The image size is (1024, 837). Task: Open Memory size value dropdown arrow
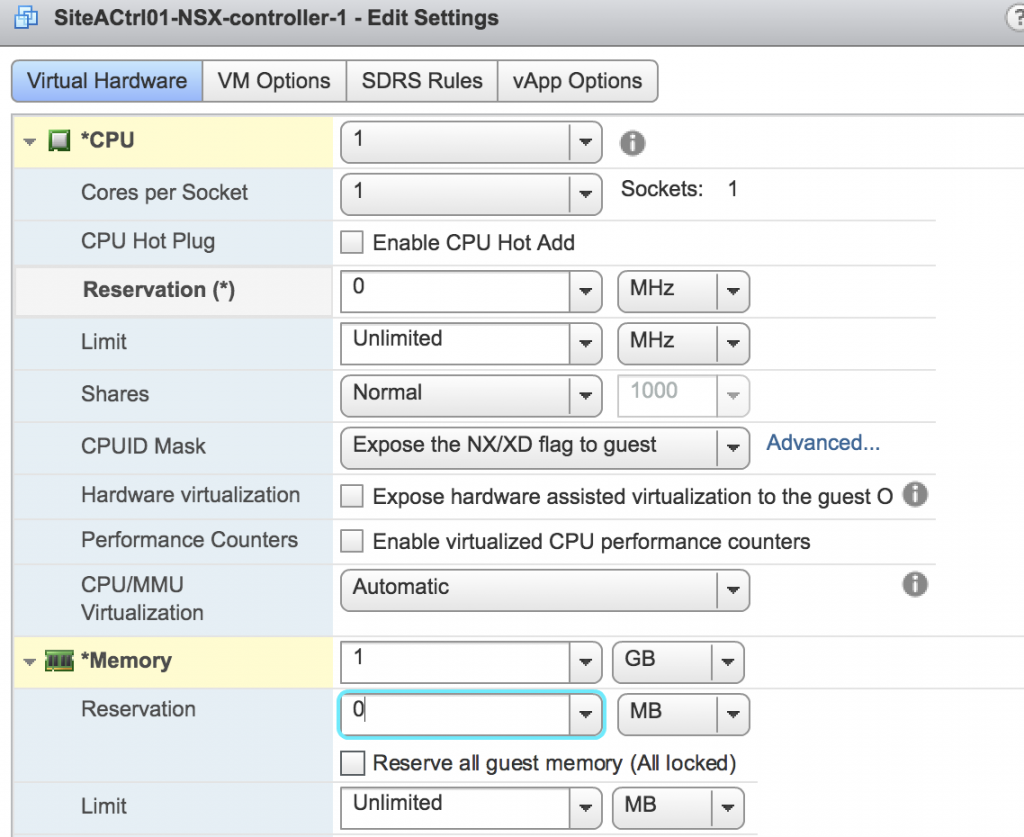click(585, 662)
